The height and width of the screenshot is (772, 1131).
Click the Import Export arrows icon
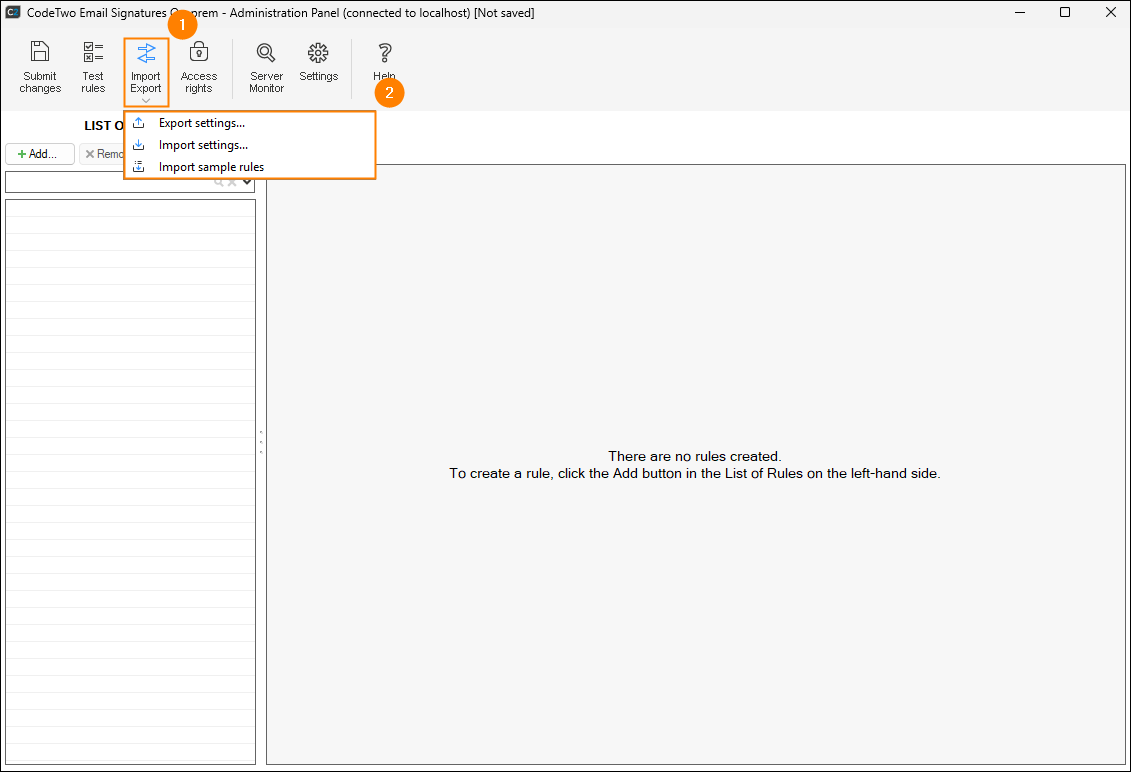tap(146, 53)
